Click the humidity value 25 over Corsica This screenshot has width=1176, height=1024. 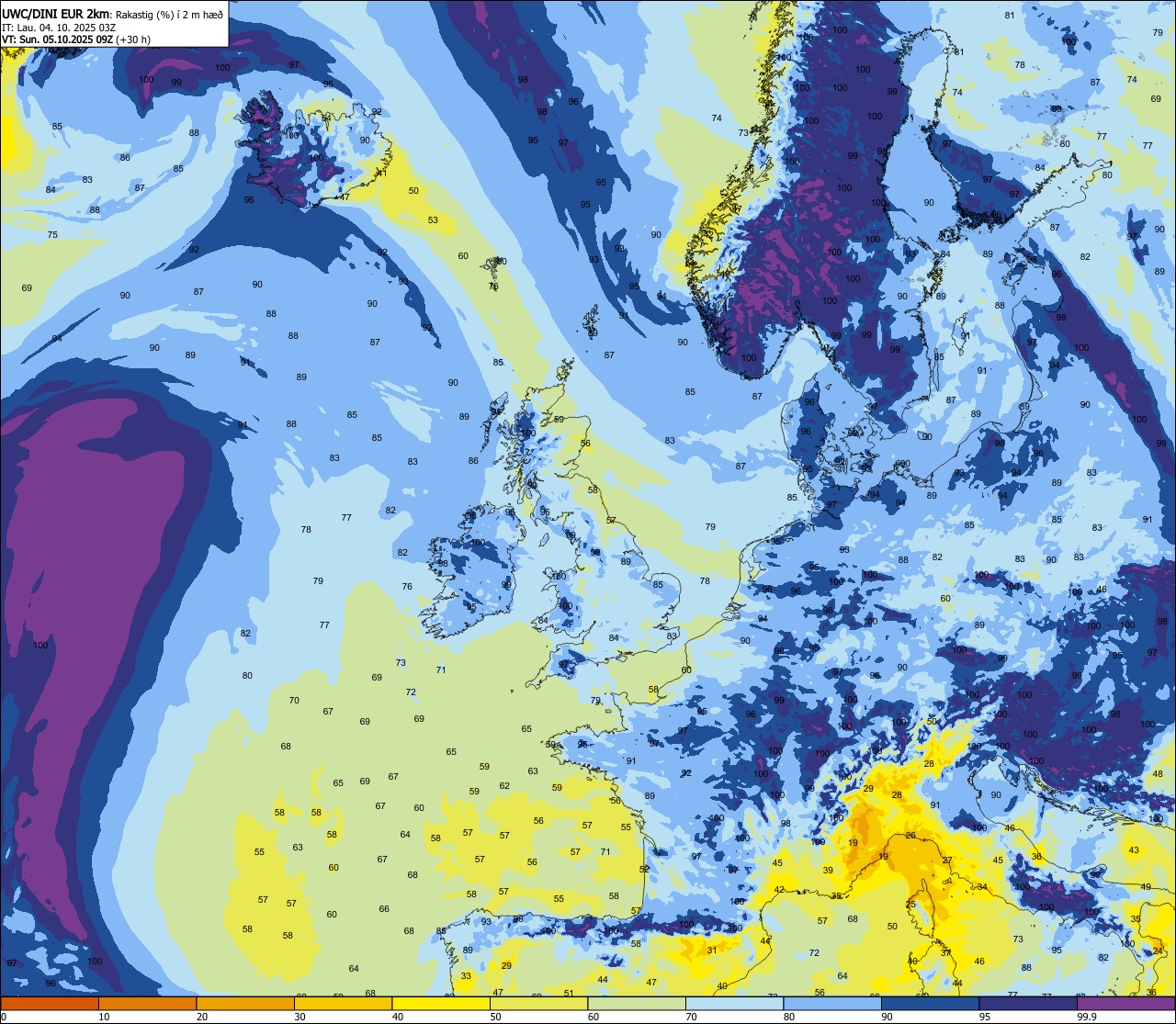tap(910, 905)
